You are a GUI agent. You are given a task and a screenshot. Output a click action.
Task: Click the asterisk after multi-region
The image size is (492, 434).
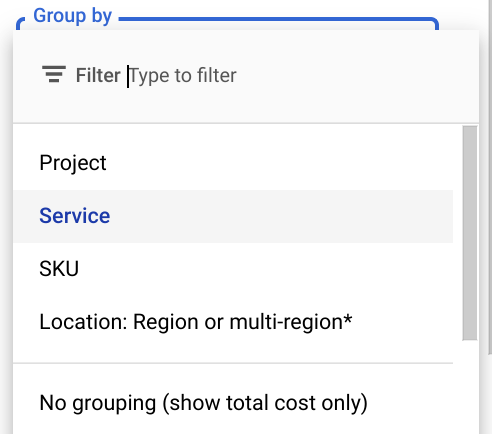click(x=348, y=318)
